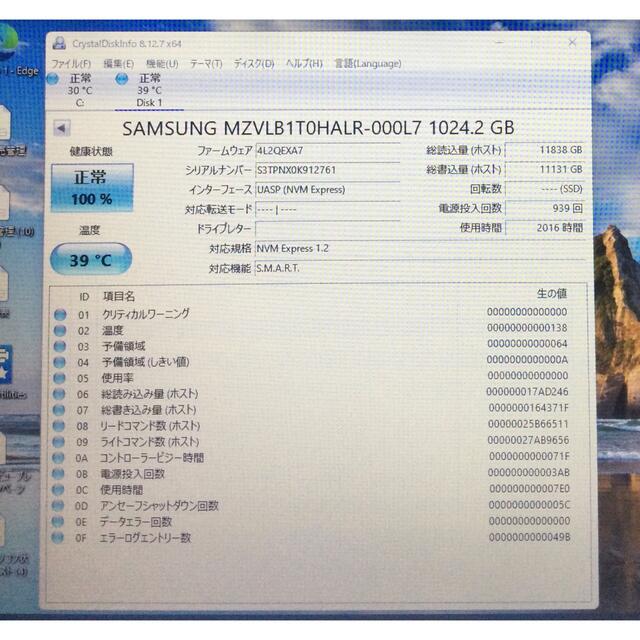This screenshot has height=640, width=640.
Task: Click the status icon for attribute 0D アンセーフシャットダウン回数
Action: click(x=58, y=506)
